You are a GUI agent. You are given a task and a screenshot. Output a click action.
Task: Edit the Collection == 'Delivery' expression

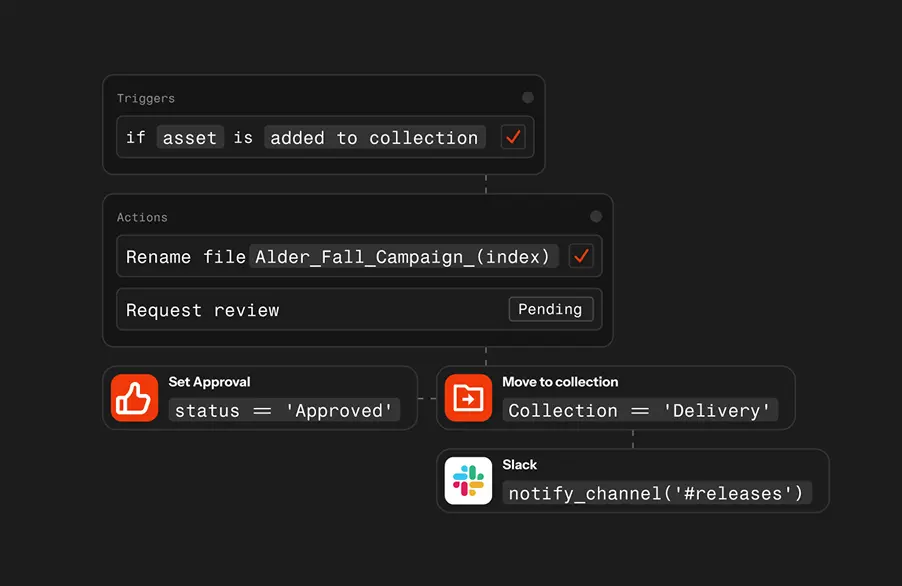(x=640, y=410)
